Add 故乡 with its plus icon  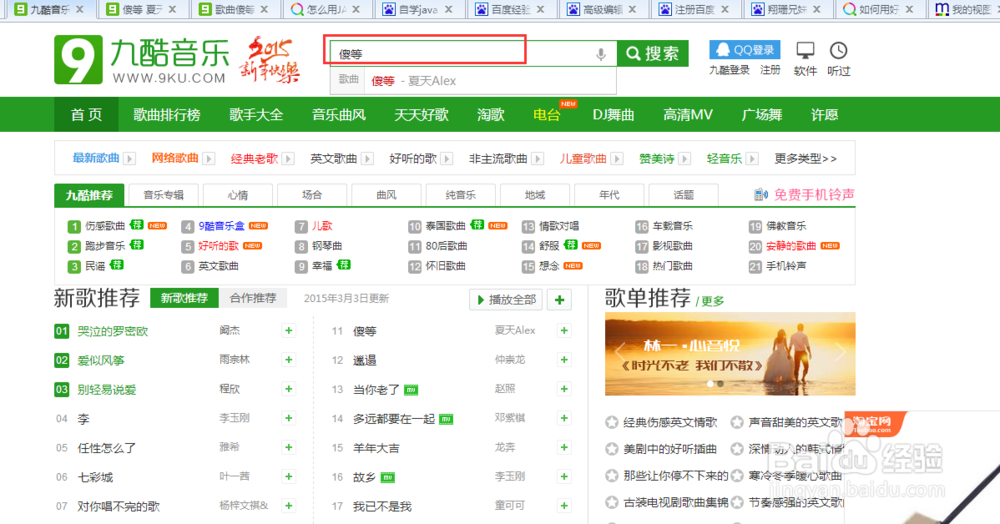pyautogui.click(x=564, y=476)
